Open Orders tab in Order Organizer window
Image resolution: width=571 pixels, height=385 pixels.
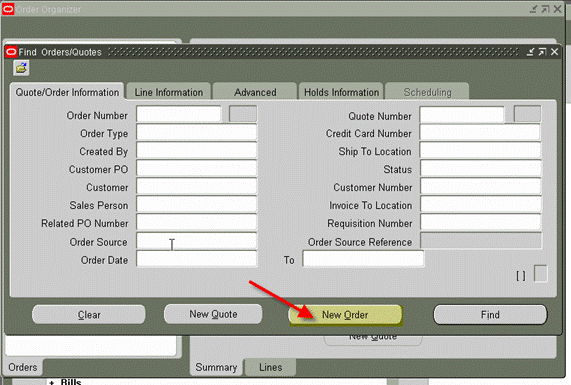click(x=23, y=367)
